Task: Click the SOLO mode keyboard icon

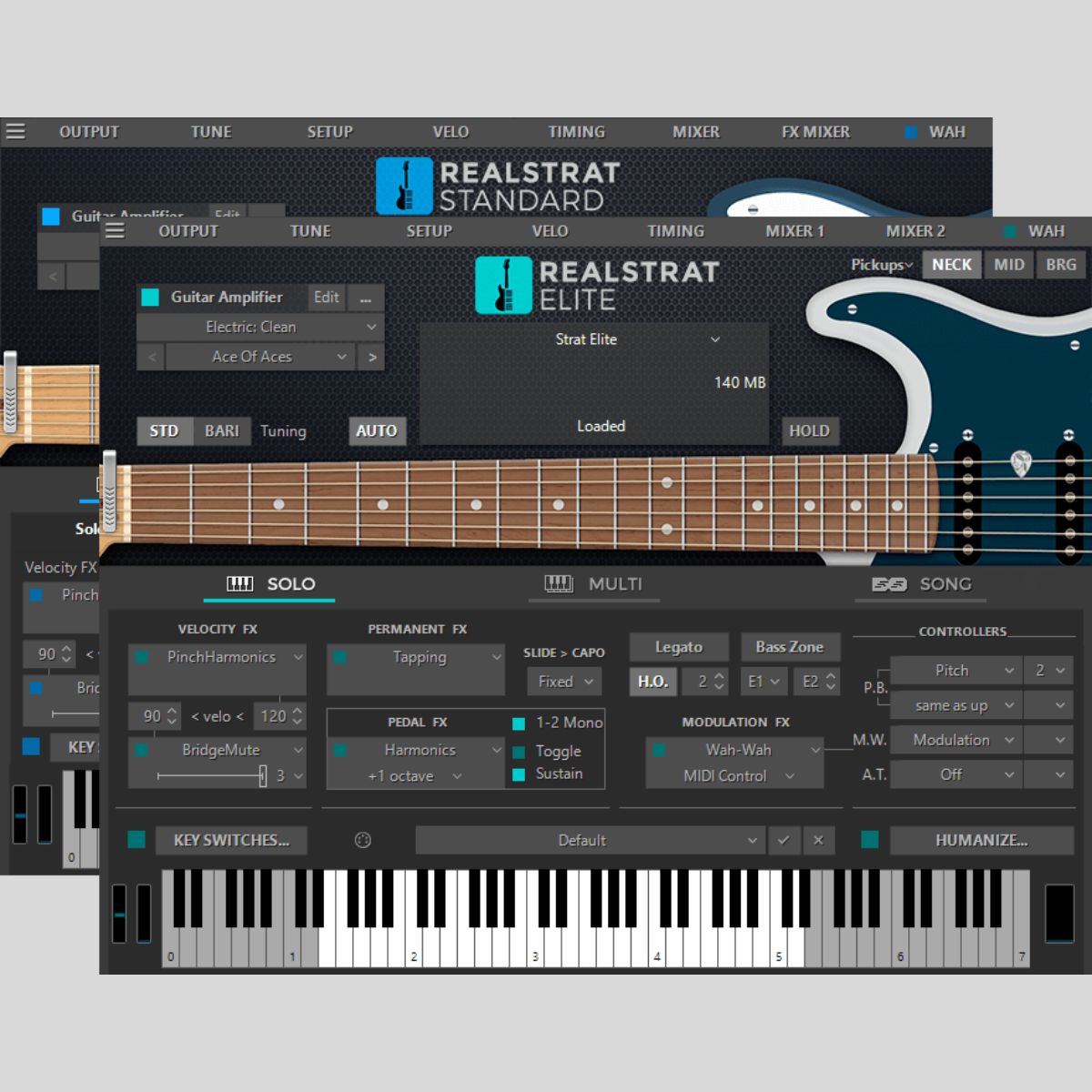Action: click(239, 584)
